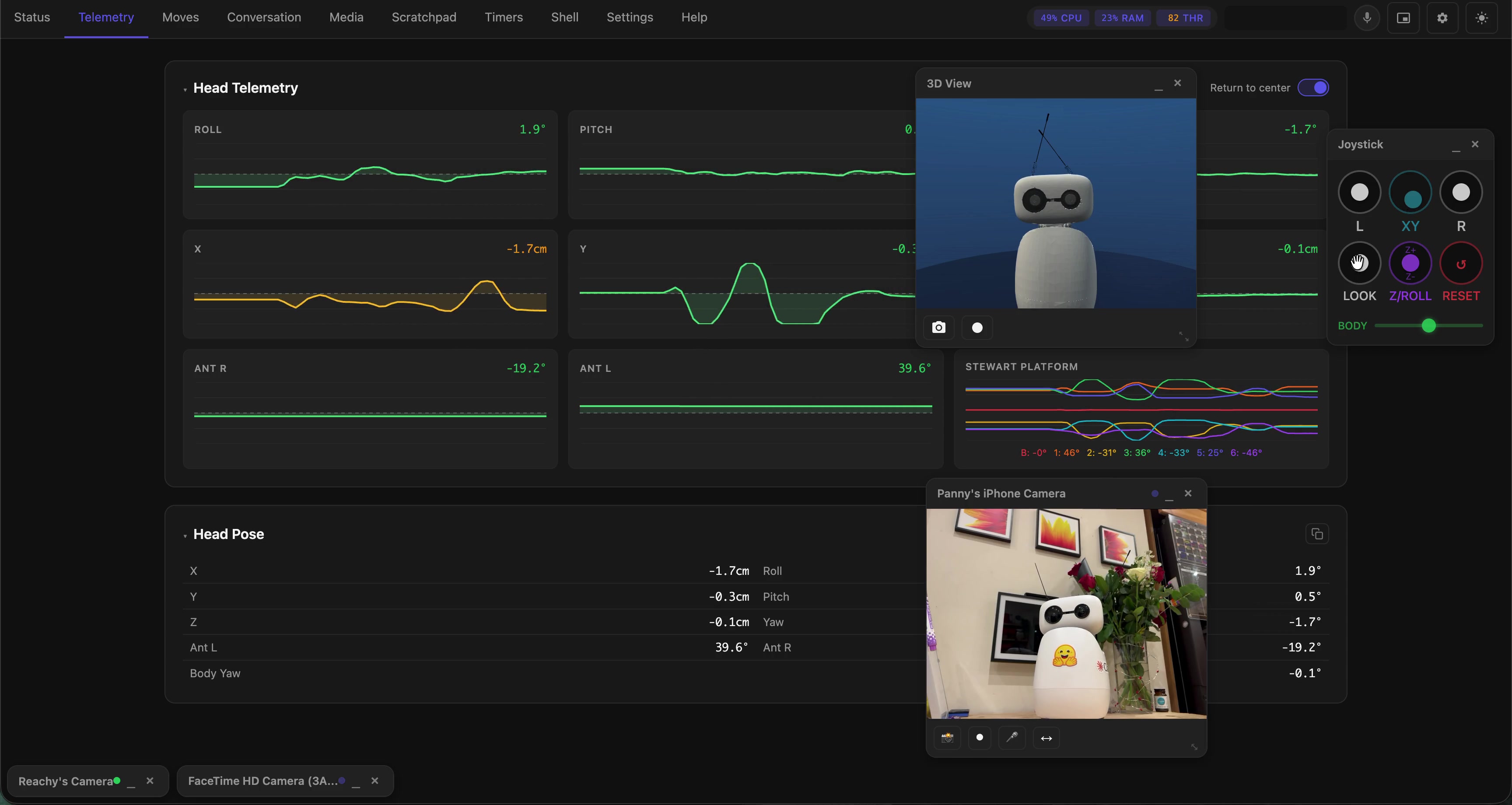The height and width of the screenshot is (805, 1512).
Task: Click the Ant L value 39.6° in Head Pose
Action: pyautogui.click(x=731, y=647)
